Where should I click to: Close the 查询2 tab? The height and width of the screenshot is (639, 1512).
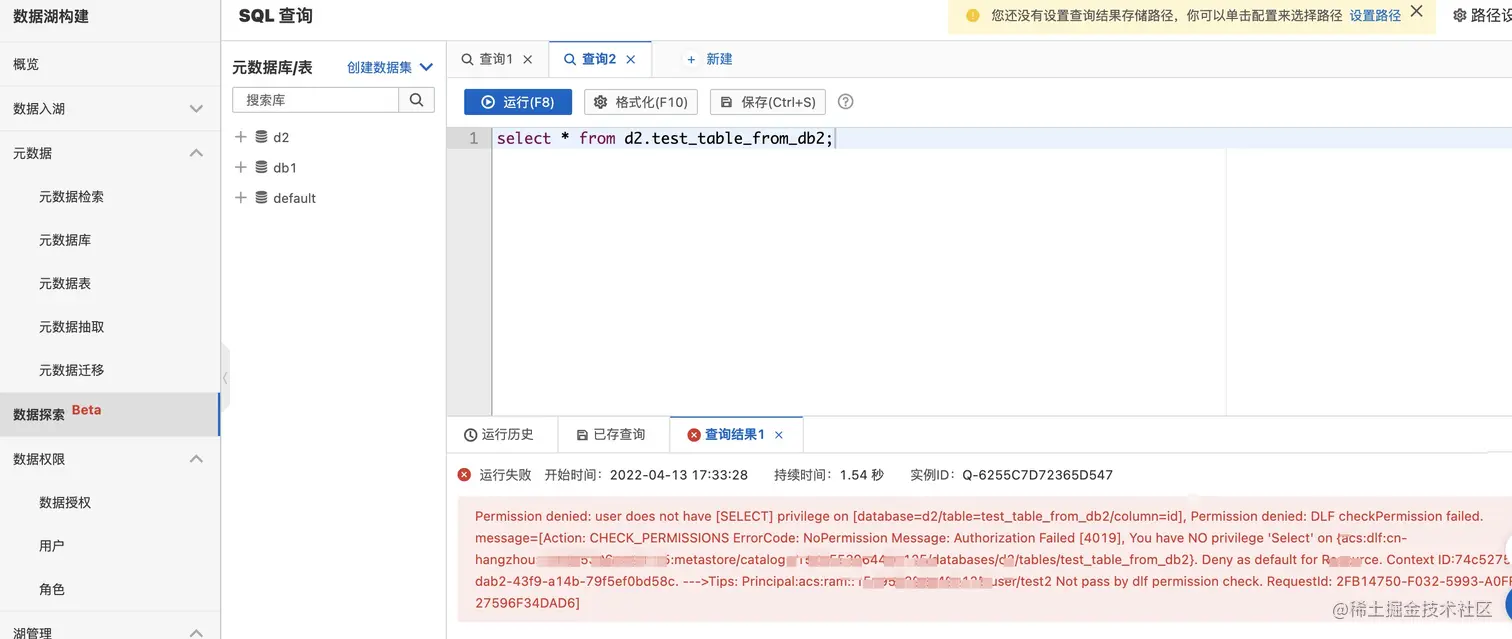tap(631, 60)
